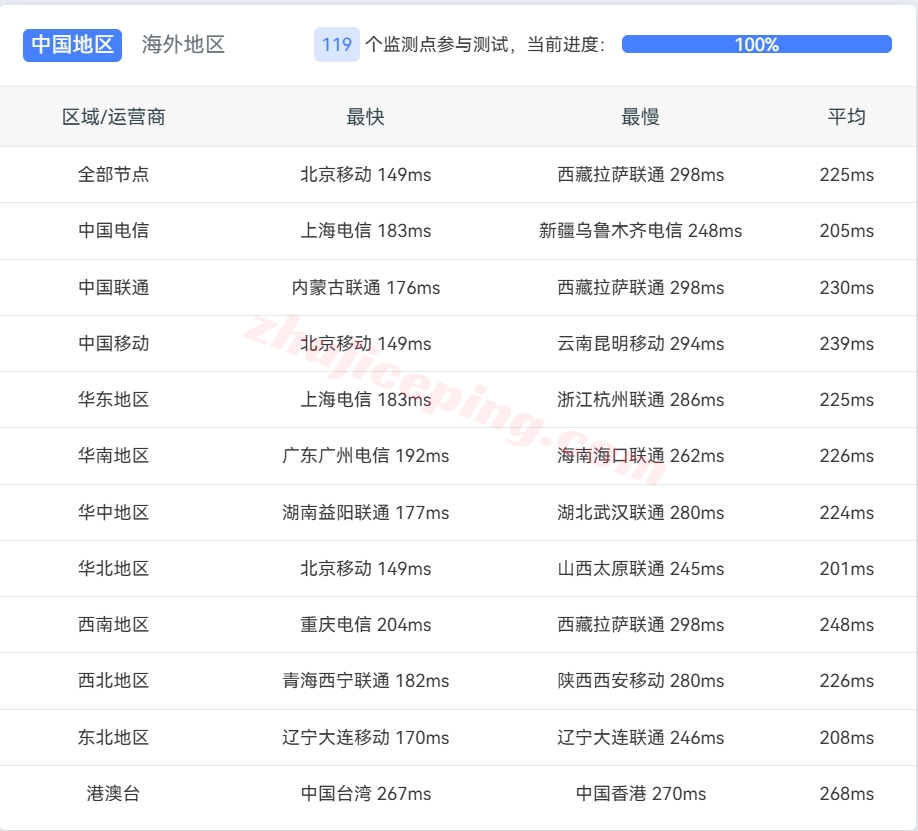Click 中国香港 270ms cell
Viewport: 918px width, 831px height.
click(640, 794)
